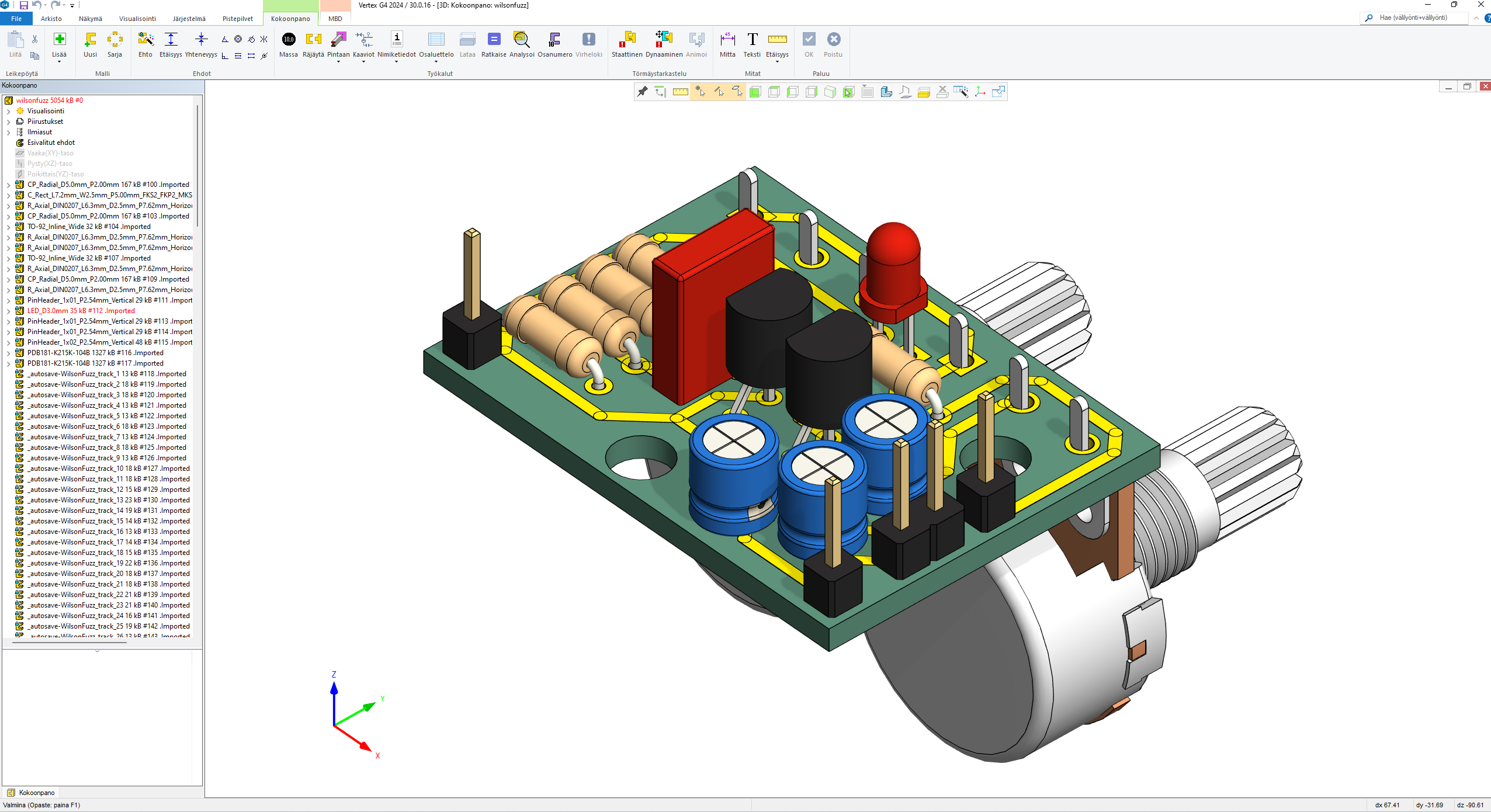Image resolution: width=1491 pixels, height=812 pixels.
Task: Open the File menu
Action: 16,19
